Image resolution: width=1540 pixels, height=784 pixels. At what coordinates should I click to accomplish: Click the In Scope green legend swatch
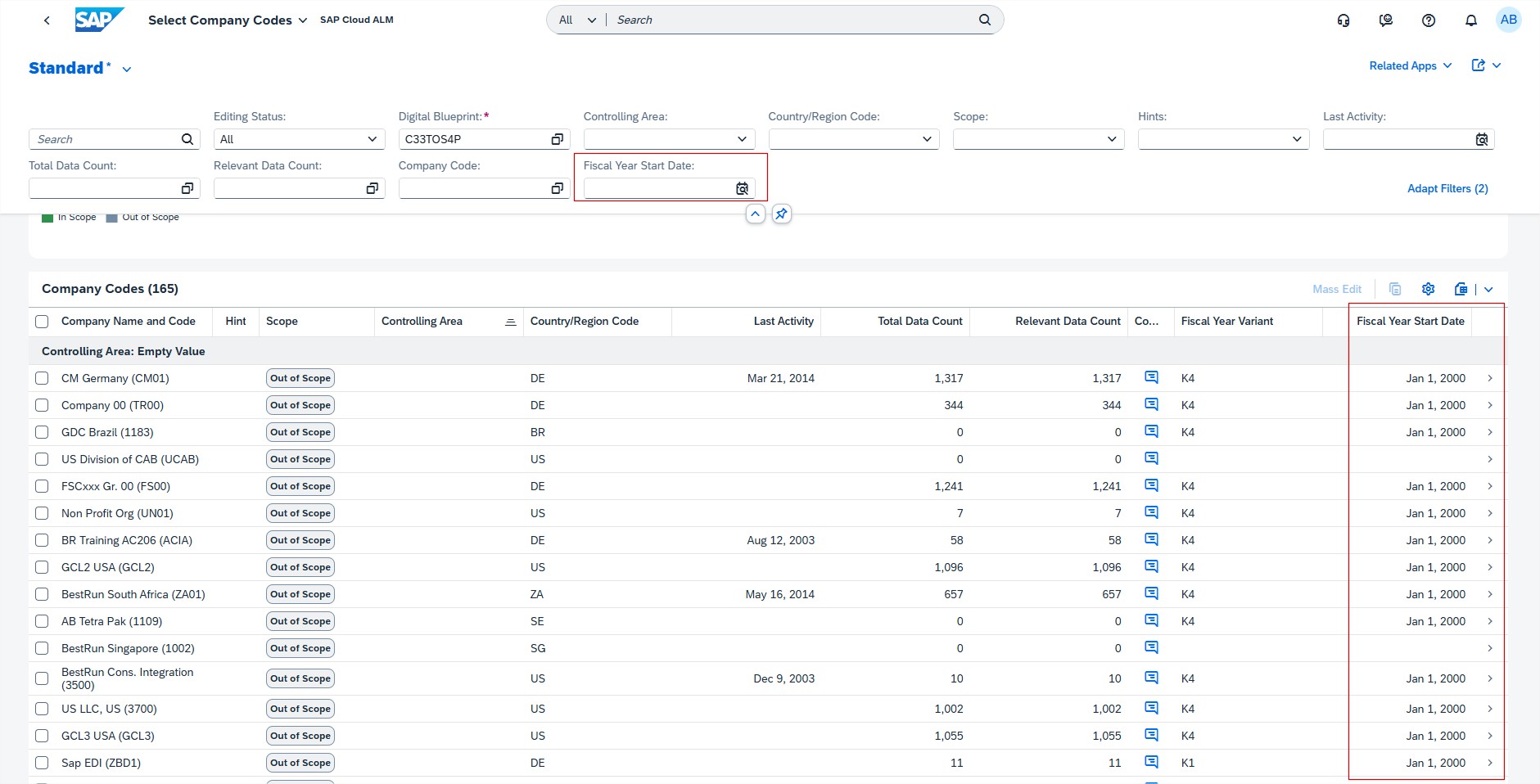47,218
